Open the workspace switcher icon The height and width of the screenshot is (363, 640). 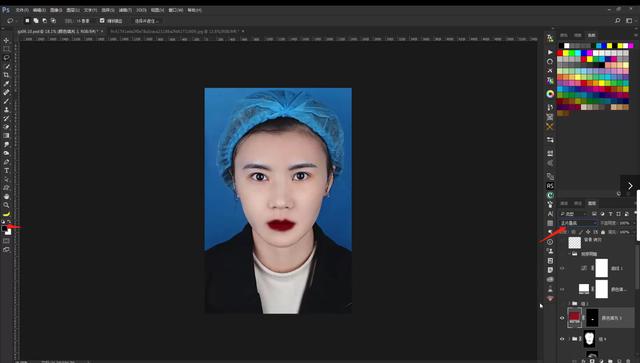pyautogui.click(x=629, y=20)
